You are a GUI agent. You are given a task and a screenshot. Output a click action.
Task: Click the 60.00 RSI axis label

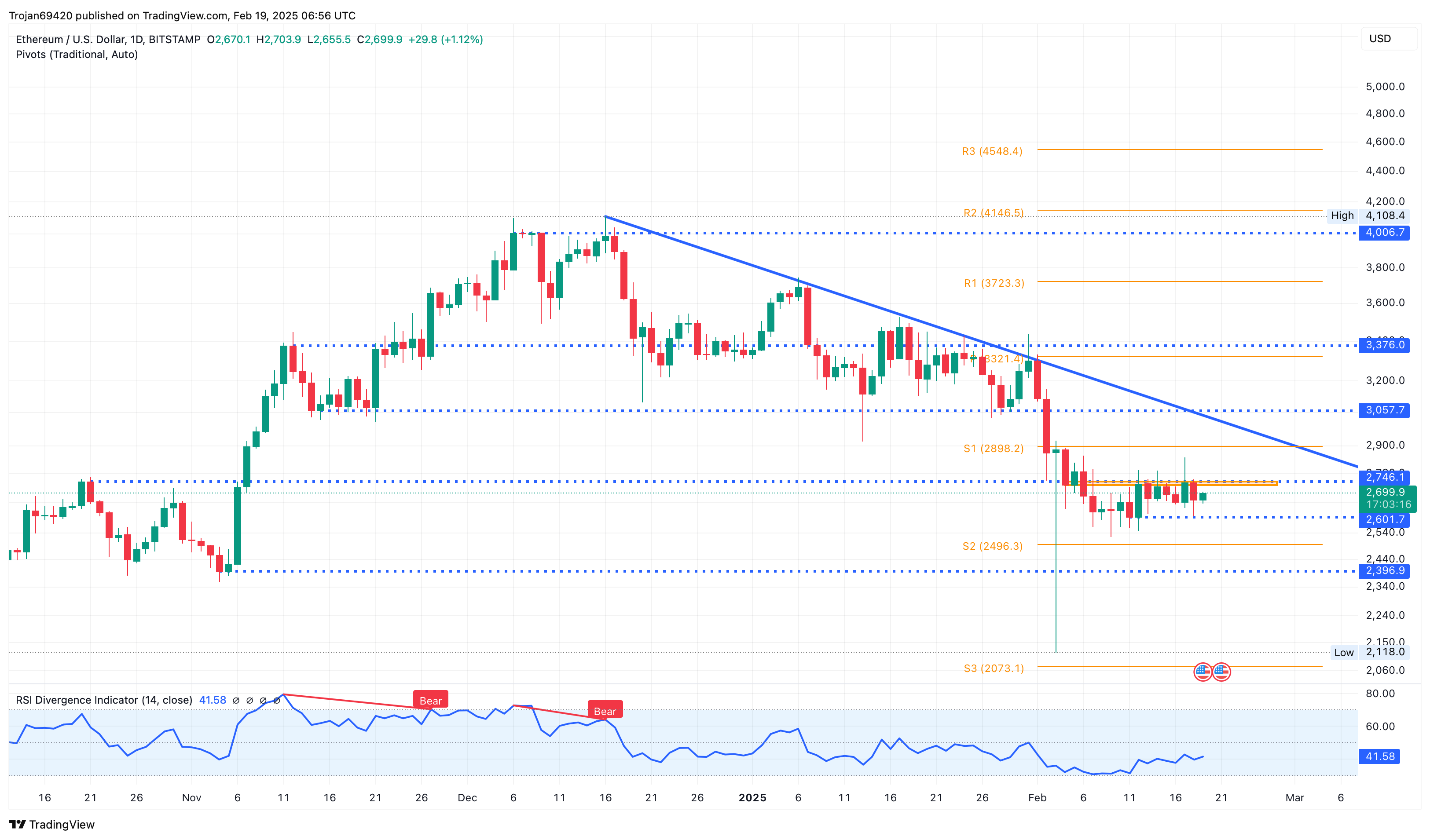point(1380,727)
